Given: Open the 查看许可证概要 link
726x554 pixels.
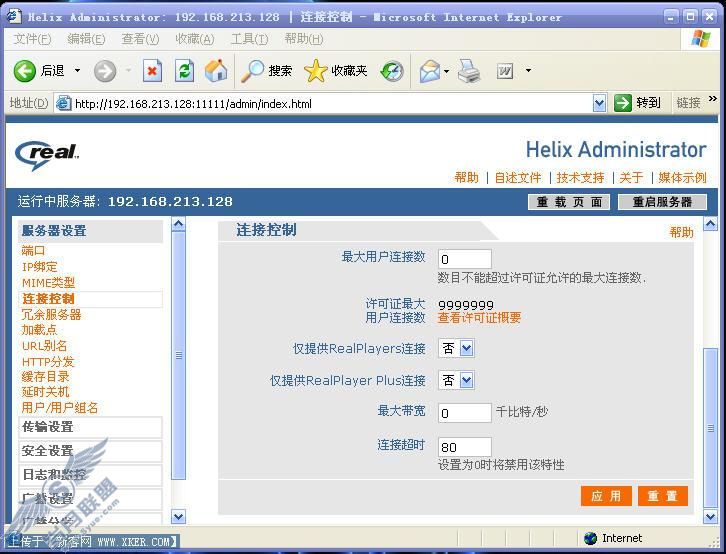Looking at the screenshot, I should tap(479, 317).
